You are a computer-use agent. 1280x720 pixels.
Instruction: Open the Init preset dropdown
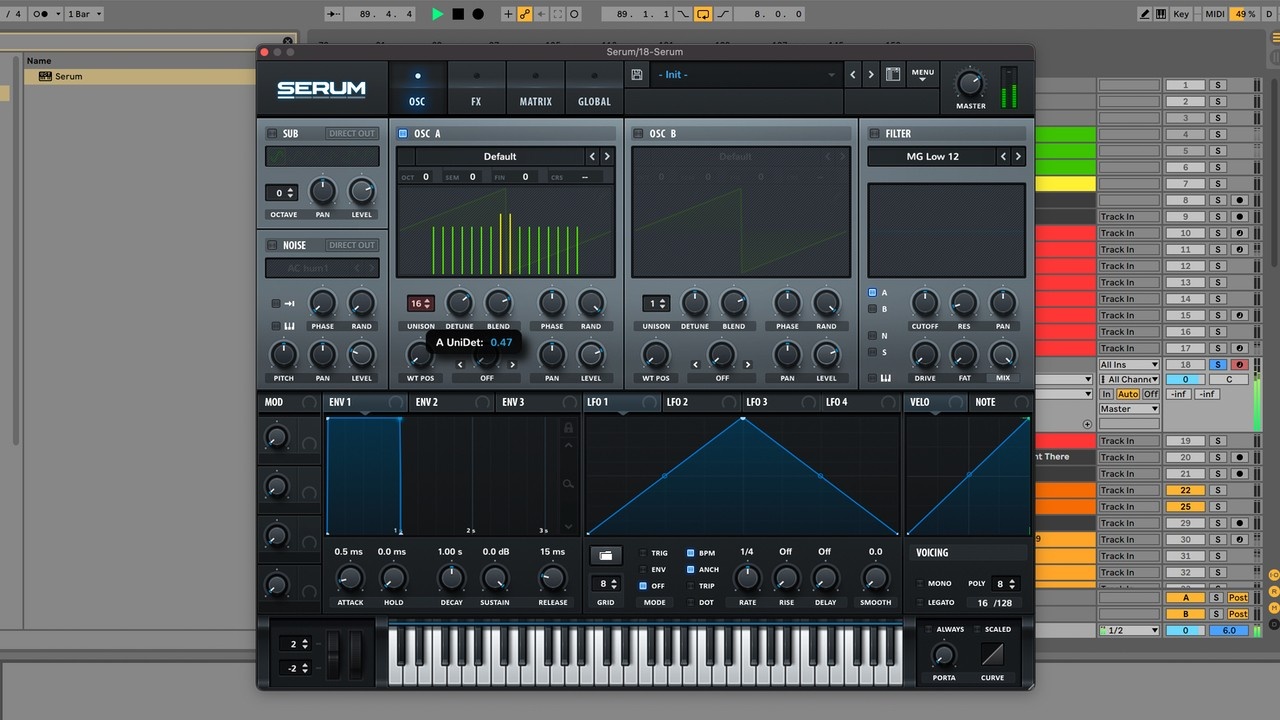tap(746, 75)
